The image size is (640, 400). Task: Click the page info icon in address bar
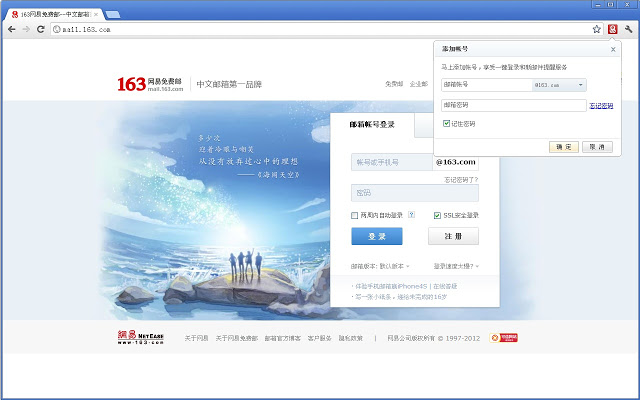point(57,29)
